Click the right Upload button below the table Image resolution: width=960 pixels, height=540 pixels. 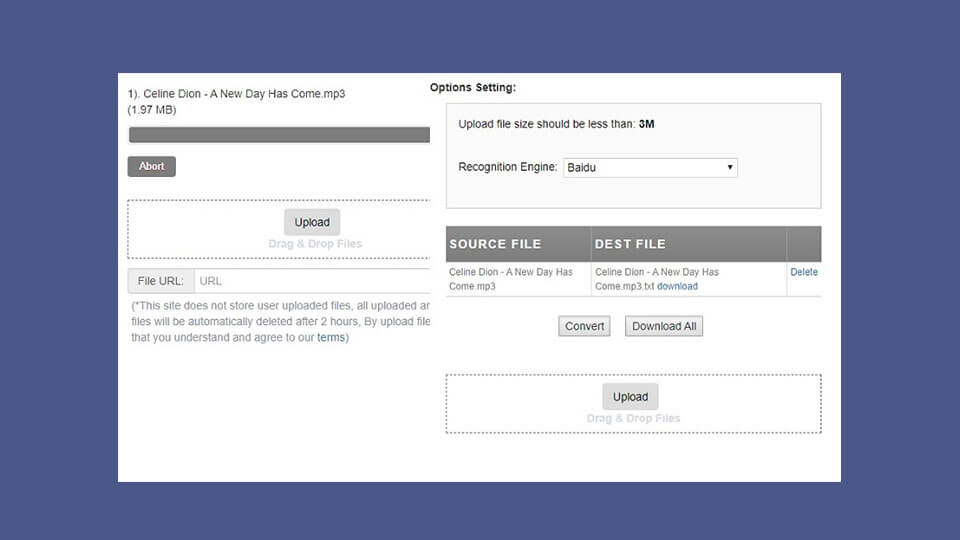(630, 397)
